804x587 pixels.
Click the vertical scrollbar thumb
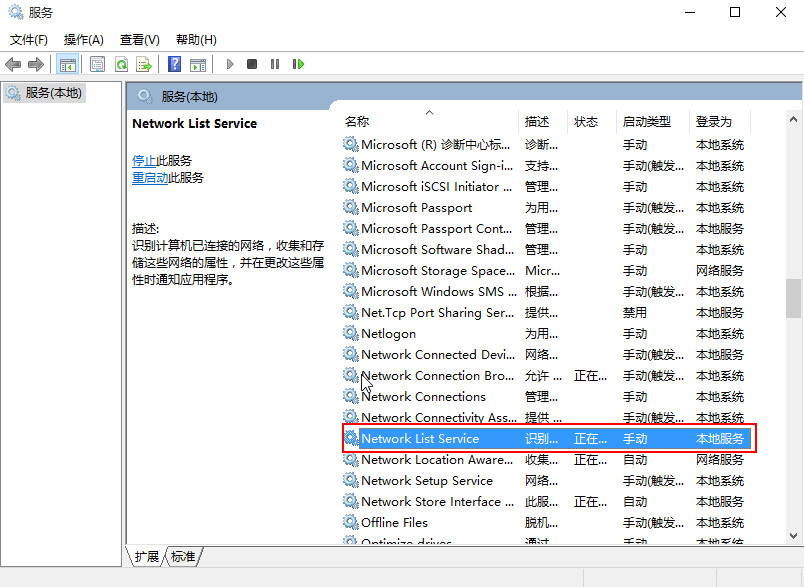(793, 298)
